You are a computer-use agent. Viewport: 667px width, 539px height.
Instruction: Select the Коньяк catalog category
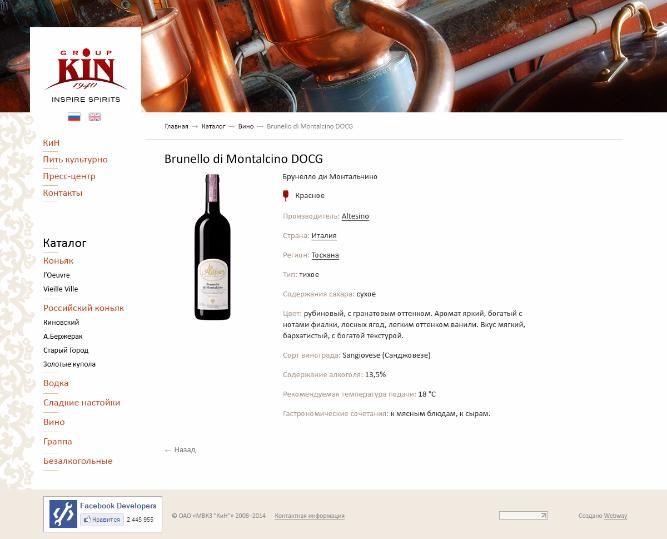click(x=58, y=261)
